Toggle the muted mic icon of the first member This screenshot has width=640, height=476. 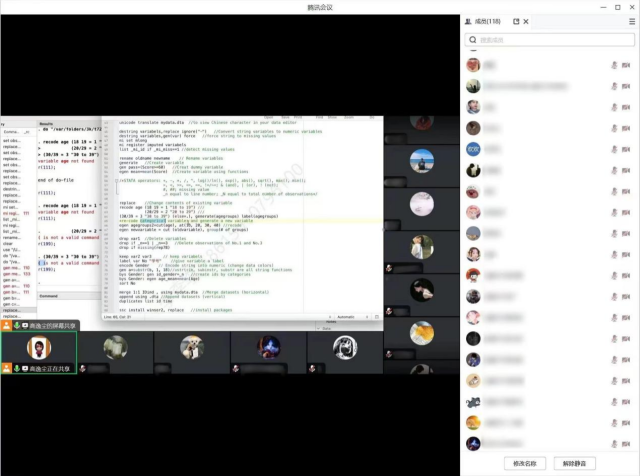click(613, 65)
